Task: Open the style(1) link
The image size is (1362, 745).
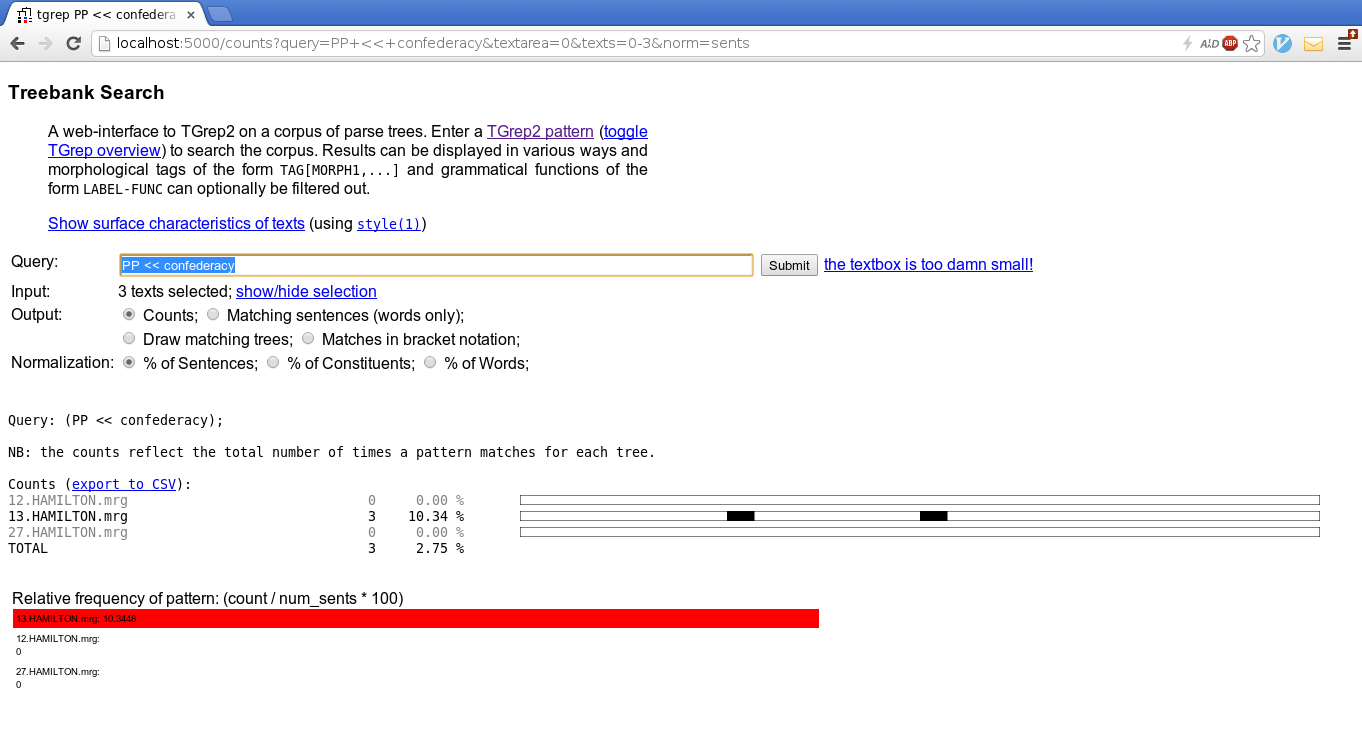Action: pos(389,224)
